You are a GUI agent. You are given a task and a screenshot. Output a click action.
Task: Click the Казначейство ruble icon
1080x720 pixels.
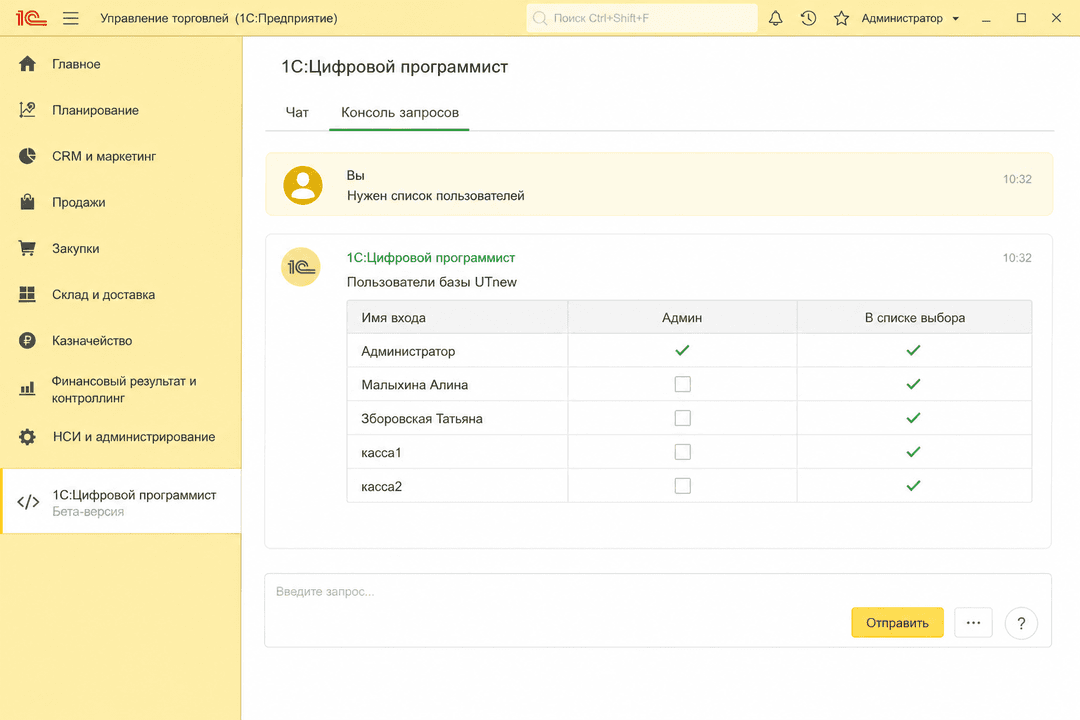(28, 340)
